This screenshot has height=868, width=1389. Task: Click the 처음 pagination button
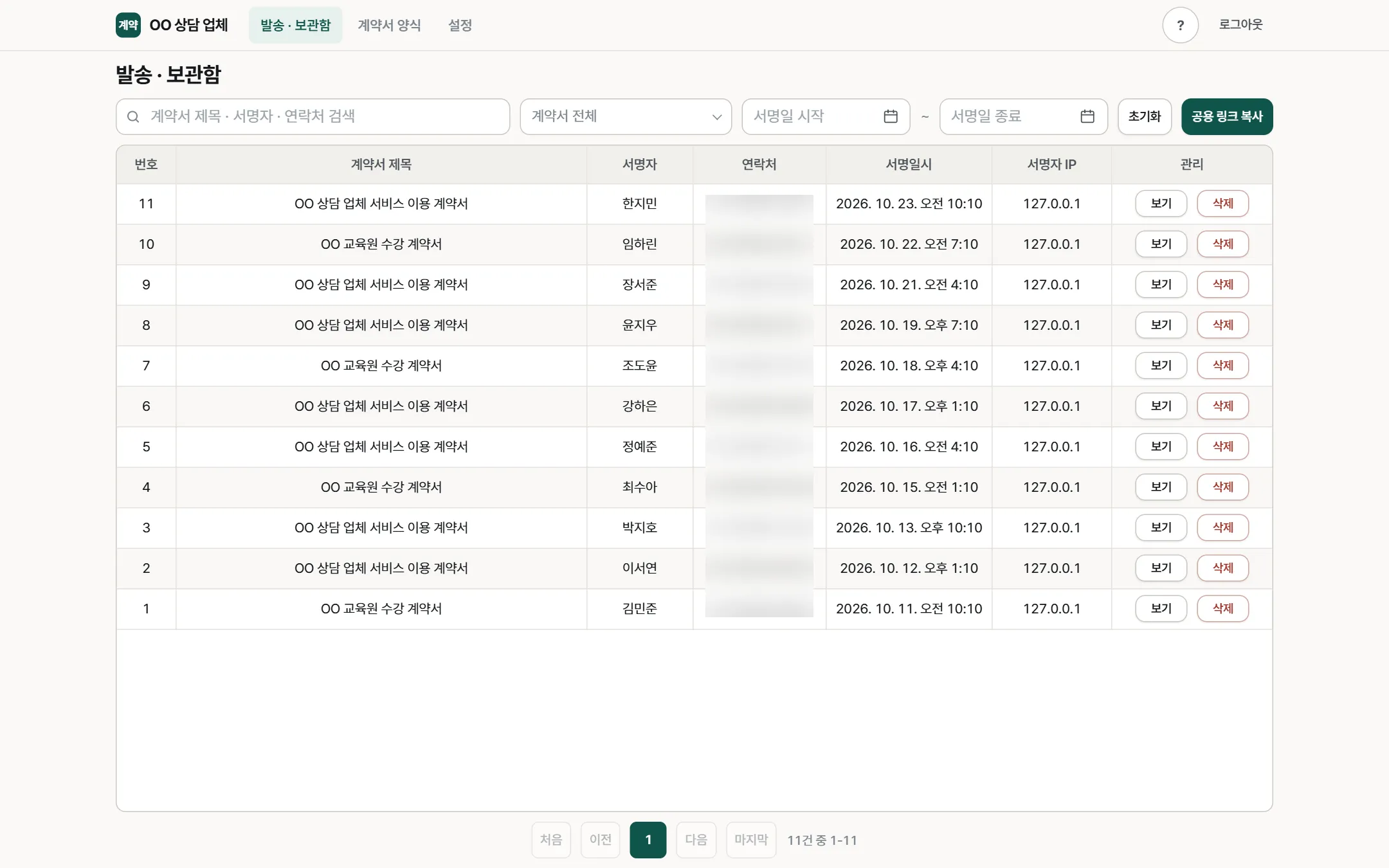(x=551, y=840)
